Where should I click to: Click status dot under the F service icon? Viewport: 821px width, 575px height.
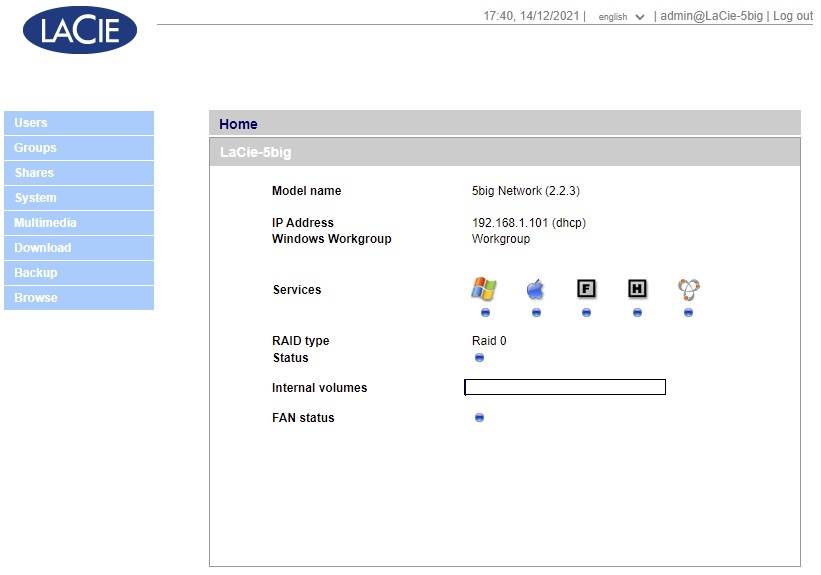586,313
